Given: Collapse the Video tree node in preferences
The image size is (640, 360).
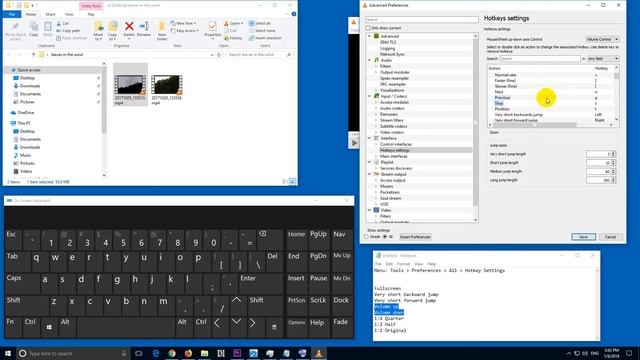Looking at the screenshot, I should coord(369,210).
